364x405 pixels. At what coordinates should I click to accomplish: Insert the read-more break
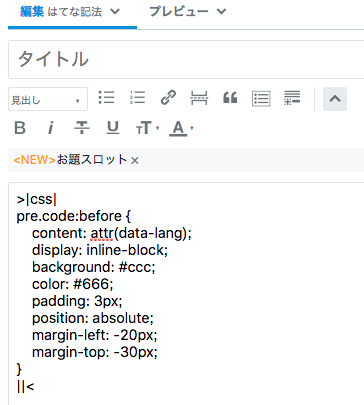point(199,98)
